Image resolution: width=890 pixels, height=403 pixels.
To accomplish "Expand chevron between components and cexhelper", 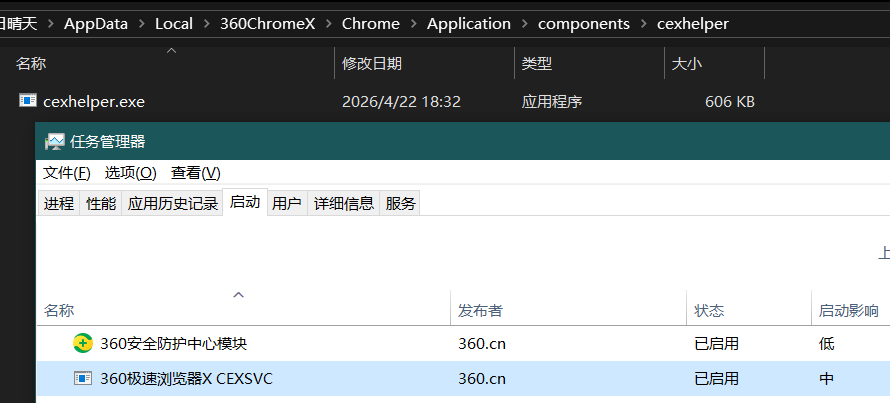I will point(643,24).
